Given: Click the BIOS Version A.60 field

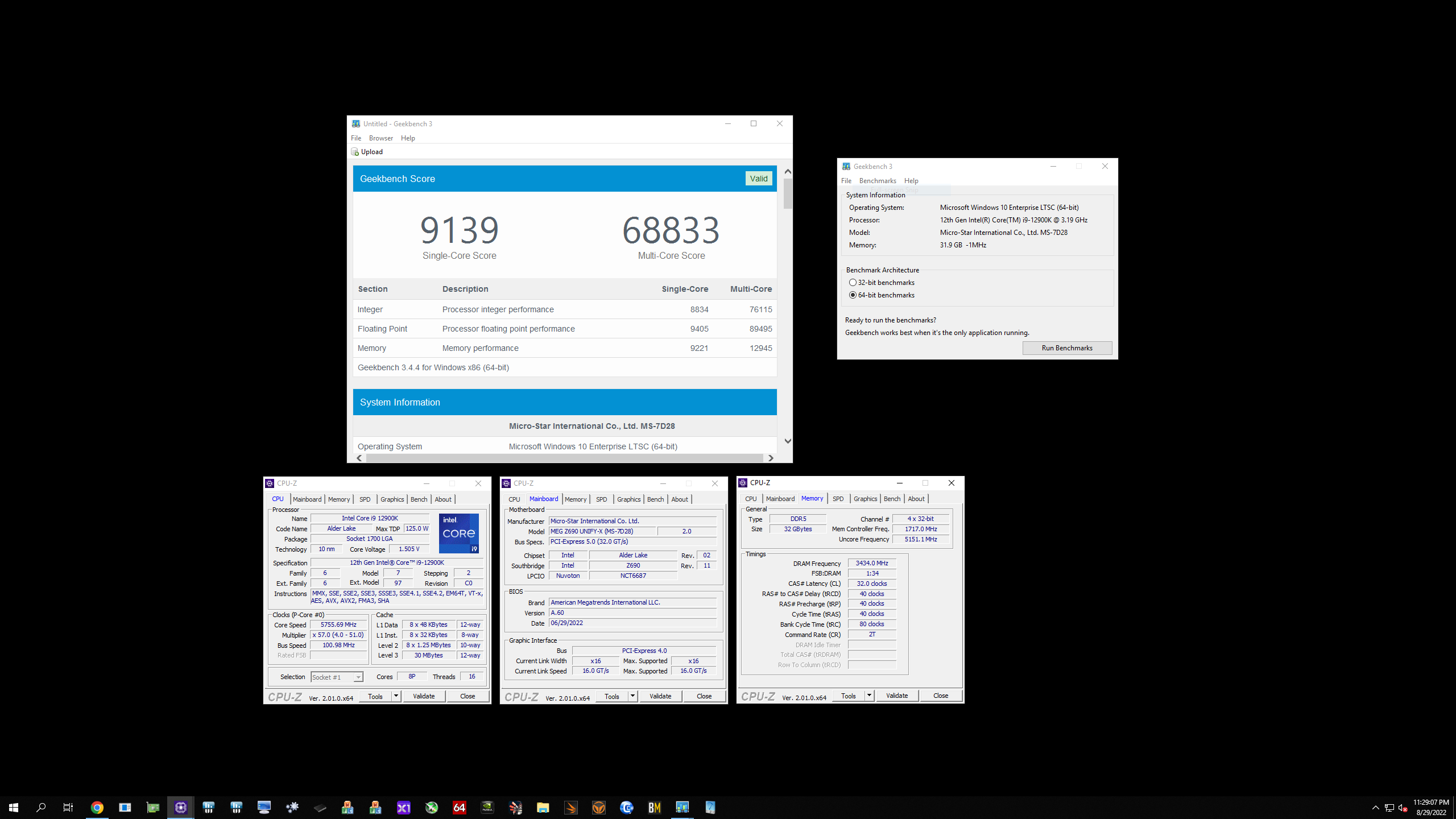Looking at the screenshot, I should pyautogui.click(x=632, y=613).
